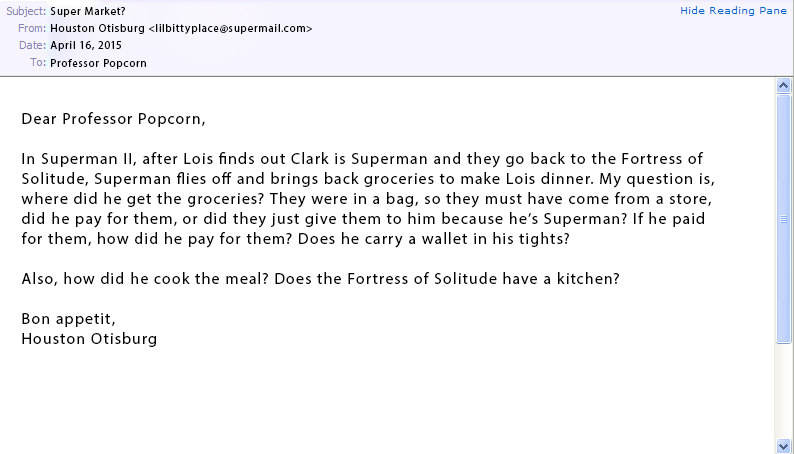Click the scrollbar up arrow
The height and width of the screenshot is (454, 794).
(784, 87)
